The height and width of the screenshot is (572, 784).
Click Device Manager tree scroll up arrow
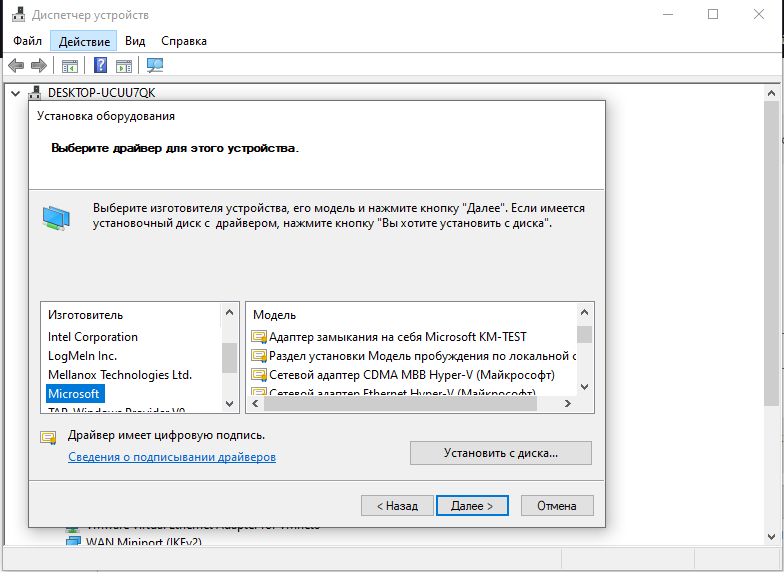(772, 93)
